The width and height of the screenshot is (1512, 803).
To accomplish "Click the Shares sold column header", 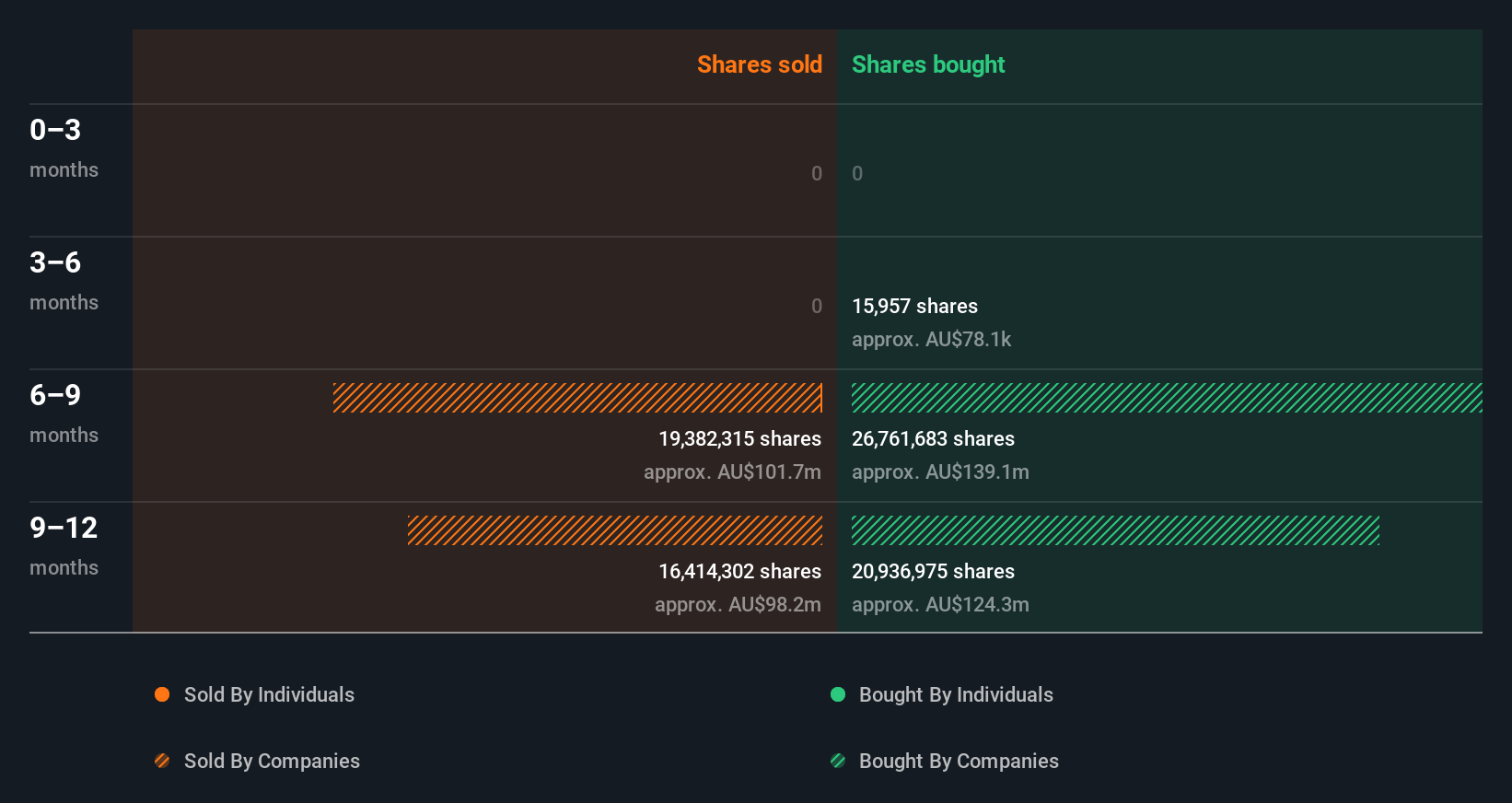I will (x=760, y=64).
